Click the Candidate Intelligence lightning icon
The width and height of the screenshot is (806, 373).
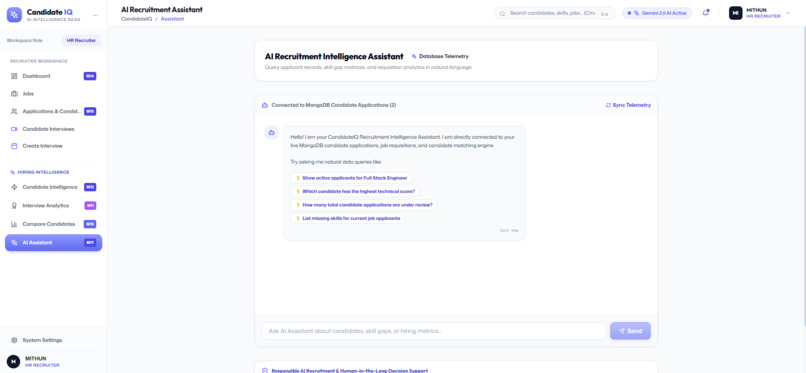(14, 187)
